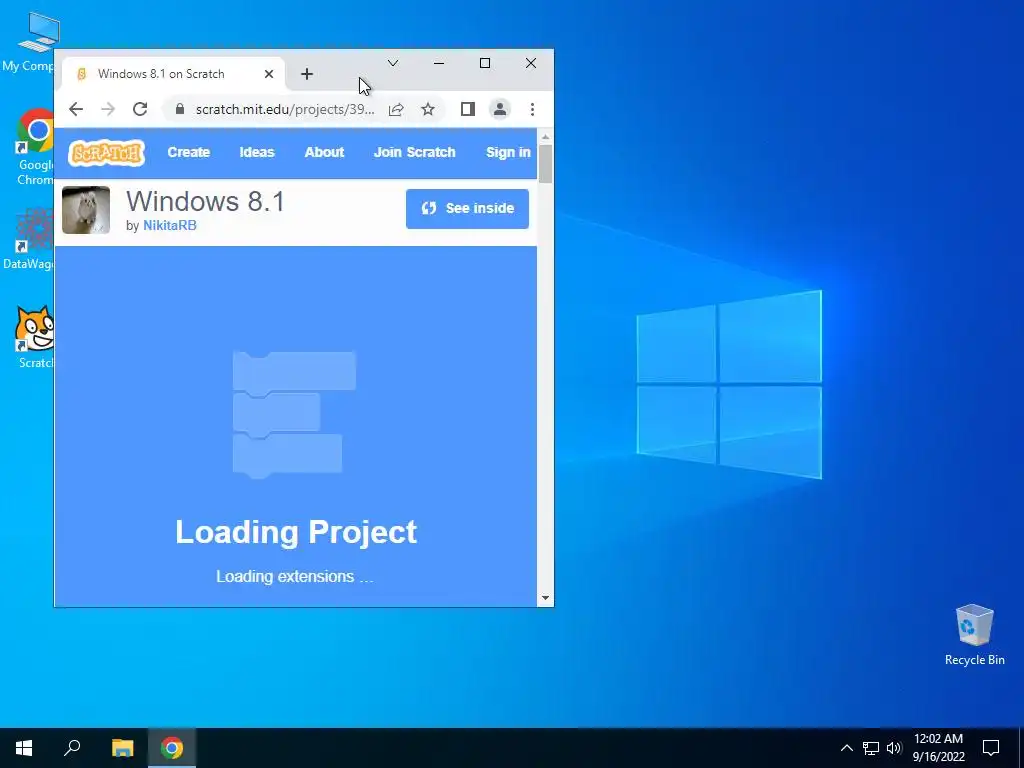Select the DataWagon desktop shortcut
Image resolution: width=1024 pixels, height=768 pixels.
coord(30,240)
